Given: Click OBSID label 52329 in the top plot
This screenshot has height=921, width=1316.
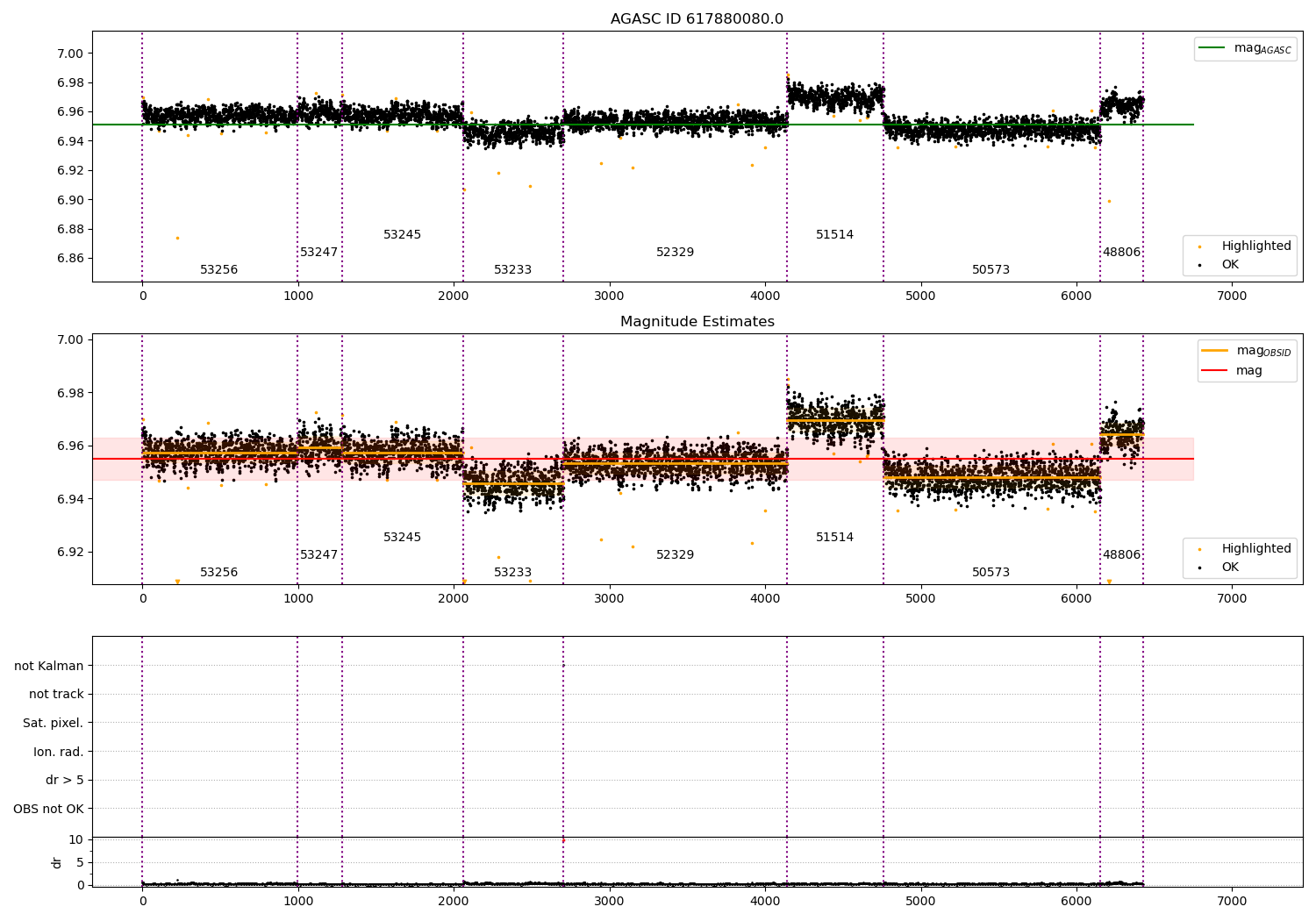Looking at the screenshot, I should click(x=675, y=253).
